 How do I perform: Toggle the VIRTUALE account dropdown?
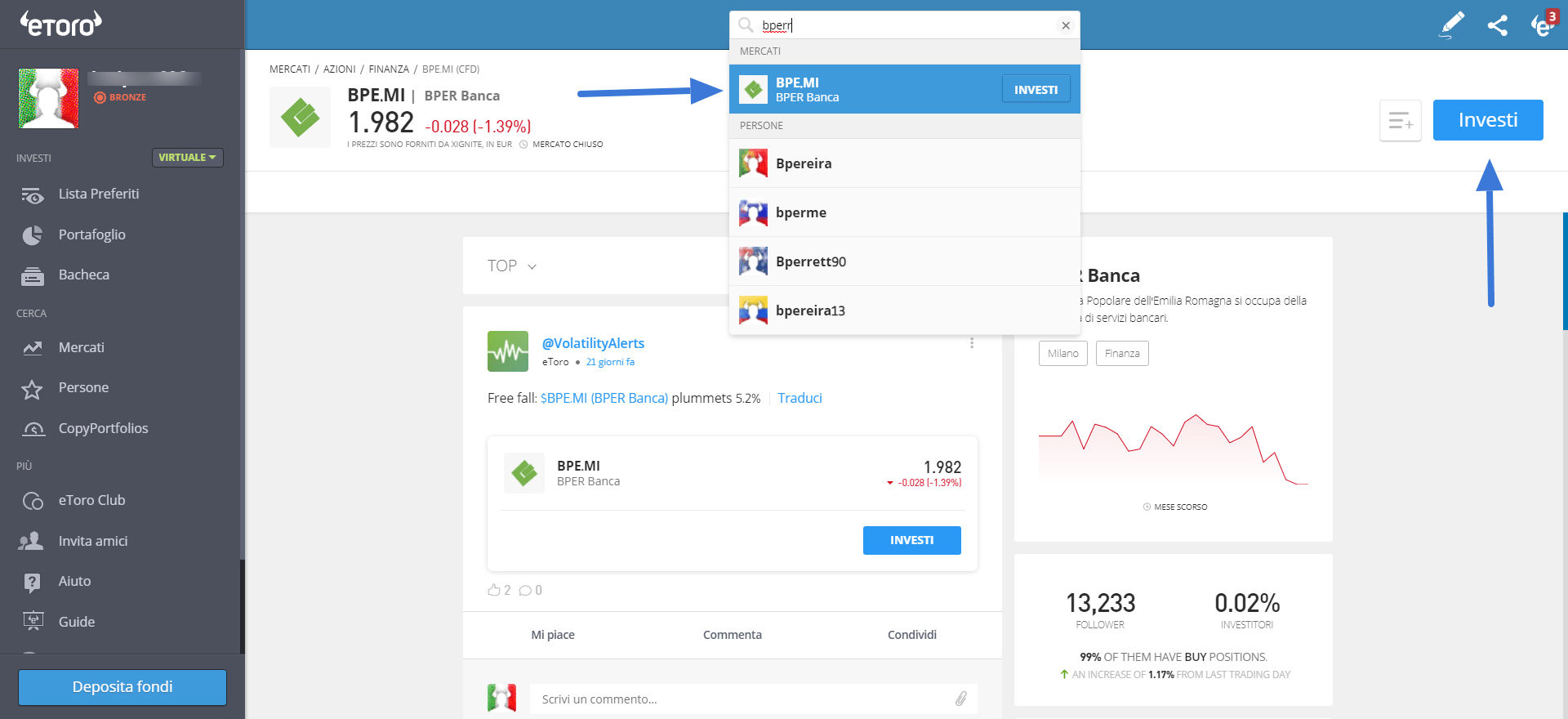pyautogui.click(x=187, y=157)
